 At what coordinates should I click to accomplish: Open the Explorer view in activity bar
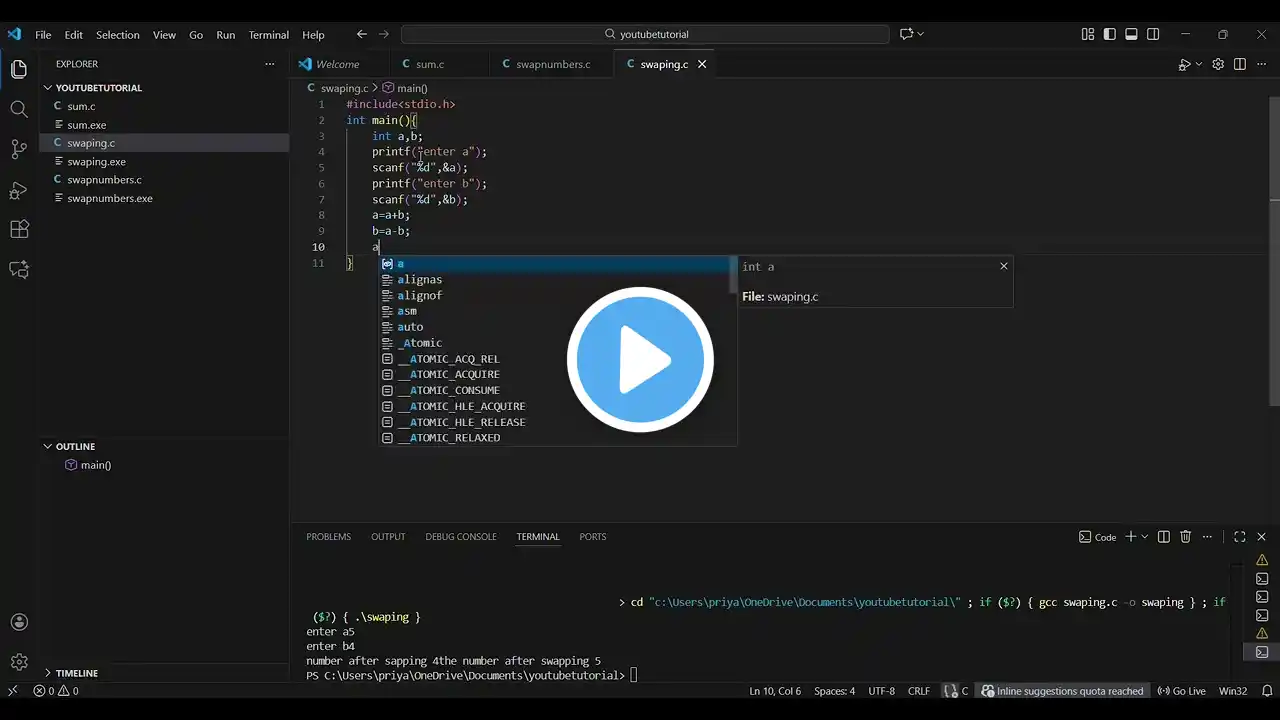(19, 70)
